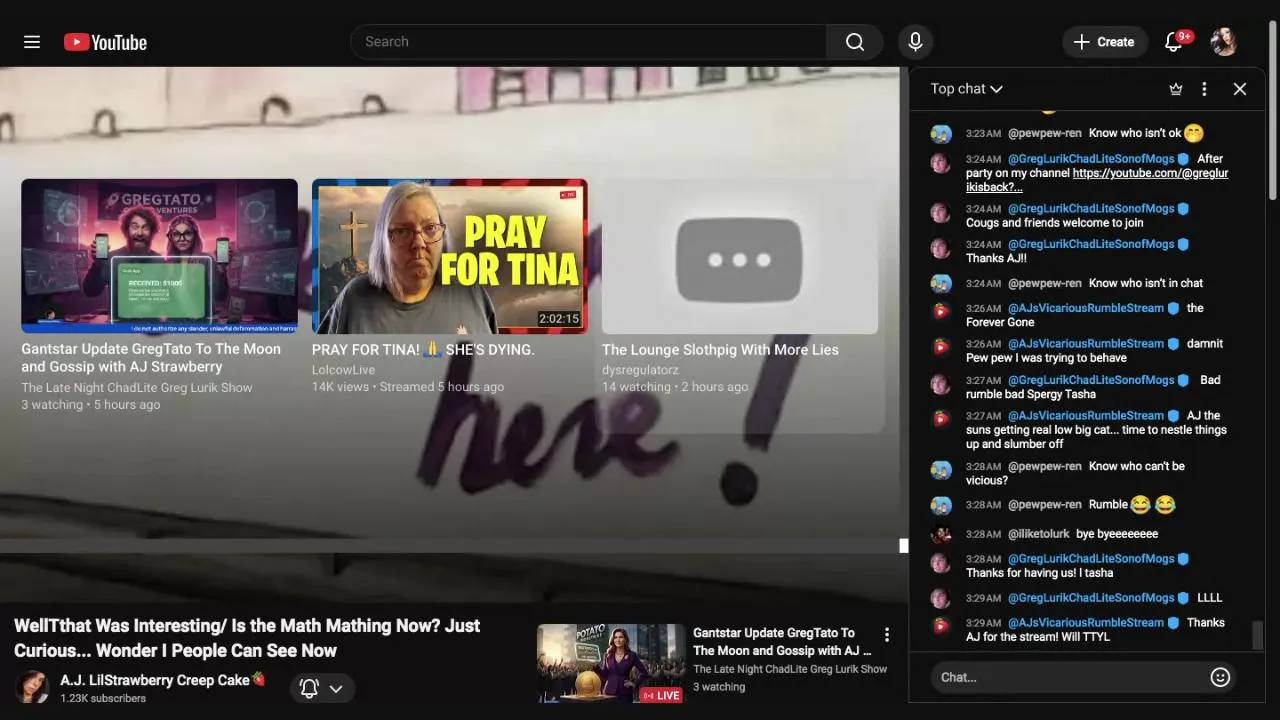The width and height of the screenshot is (1280, 720).
Task: Click the chat panel scrollbar thumb
Action: [1257, 635]
